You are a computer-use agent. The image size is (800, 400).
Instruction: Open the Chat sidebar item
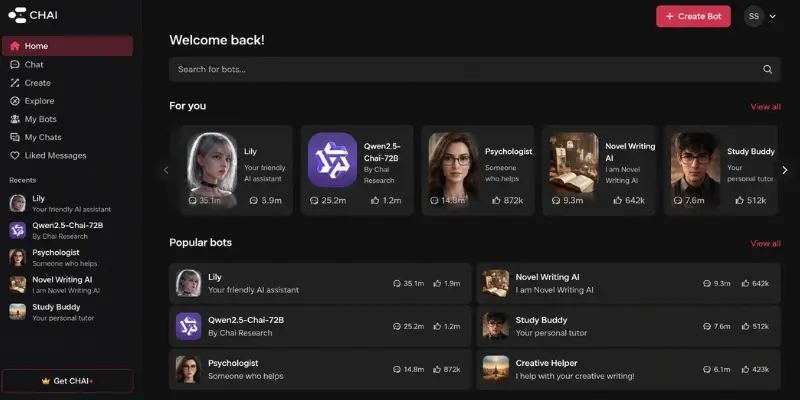[67, 64]
